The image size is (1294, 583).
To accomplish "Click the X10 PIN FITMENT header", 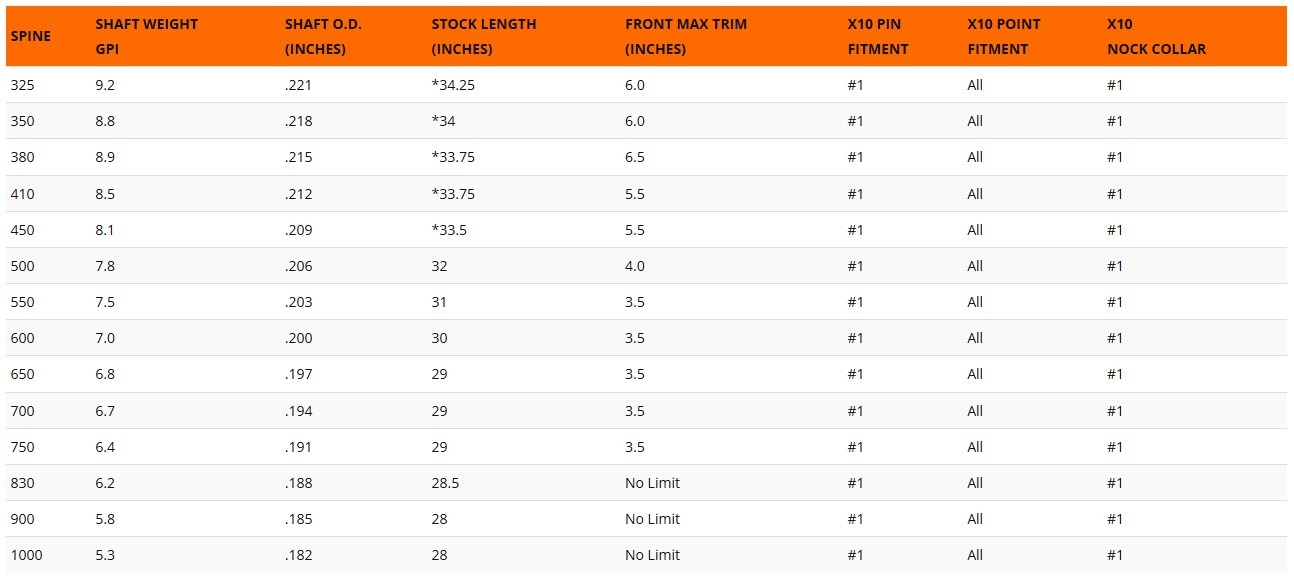I will coord(877,36).
